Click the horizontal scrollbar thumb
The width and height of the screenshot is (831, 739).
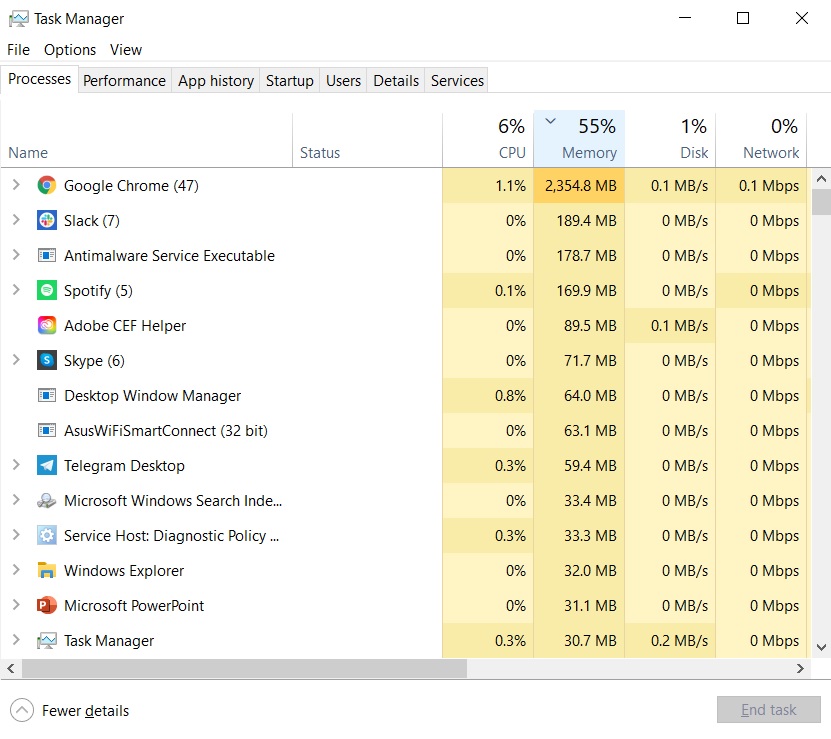pos(244,668)
